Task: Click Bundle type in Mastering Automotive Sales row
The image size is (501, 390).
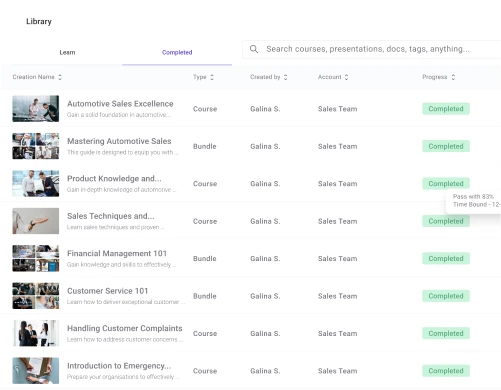Action: click(205, 146)
